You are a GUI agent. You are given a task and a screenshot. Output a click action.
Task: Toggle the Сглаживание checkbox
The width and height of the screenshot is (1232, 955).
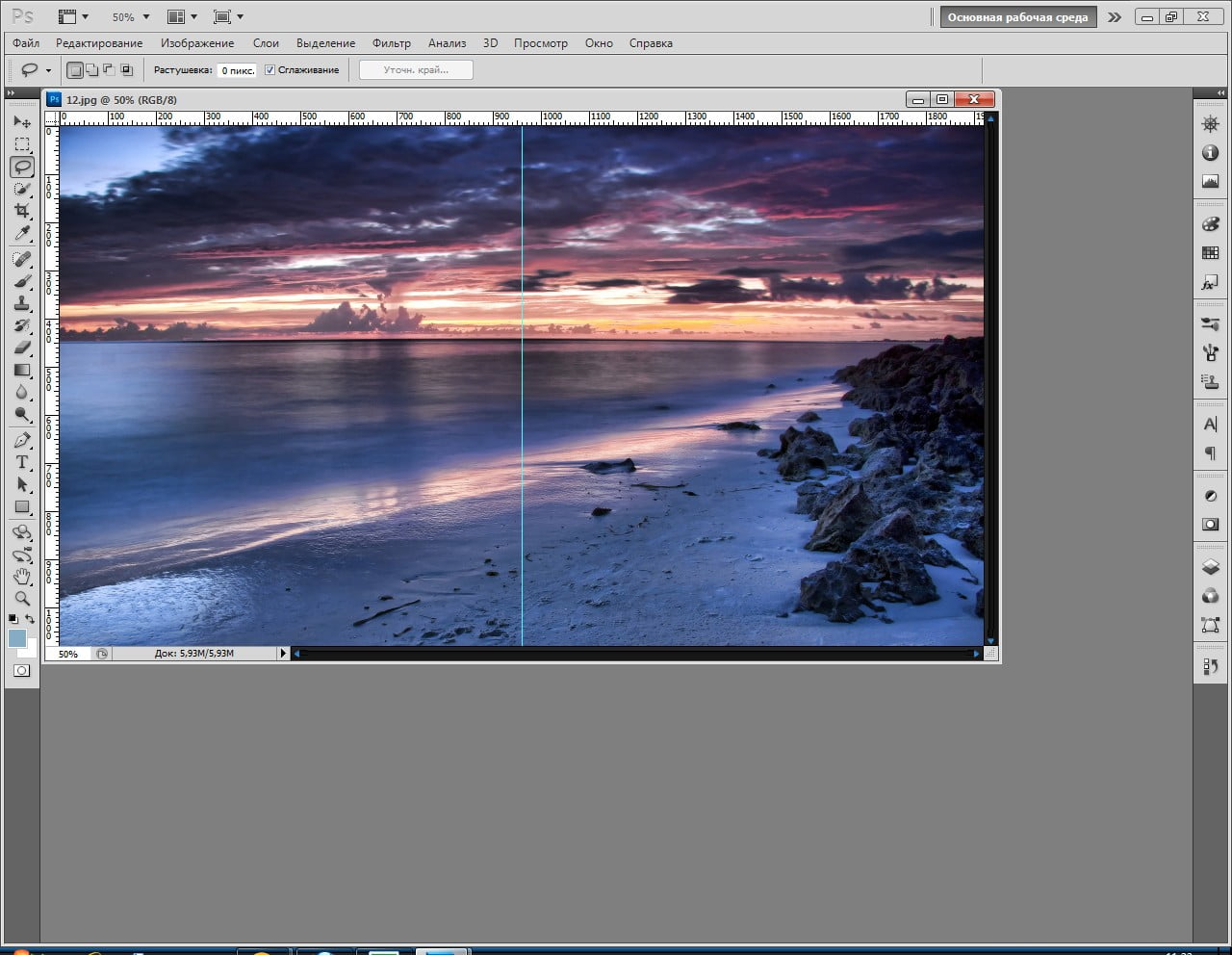(270, 70)
